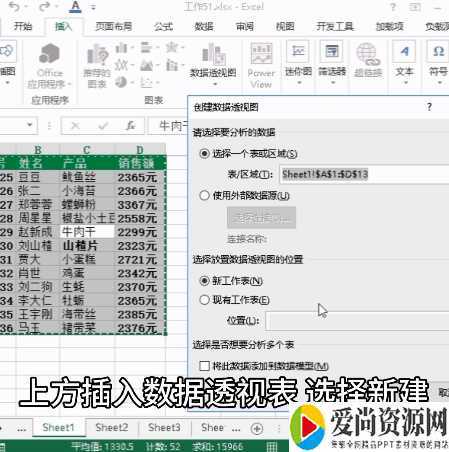Open the 数据 ribbon tab

204,26
